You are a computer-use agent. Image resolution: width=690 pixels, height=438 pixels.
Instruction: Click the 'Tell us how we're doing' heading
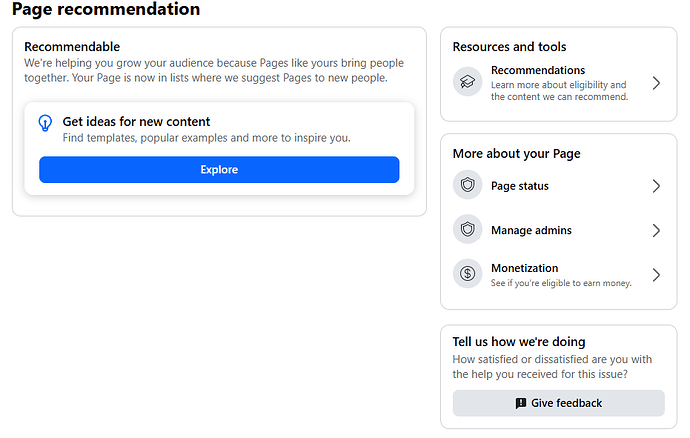tap(519, 342)
